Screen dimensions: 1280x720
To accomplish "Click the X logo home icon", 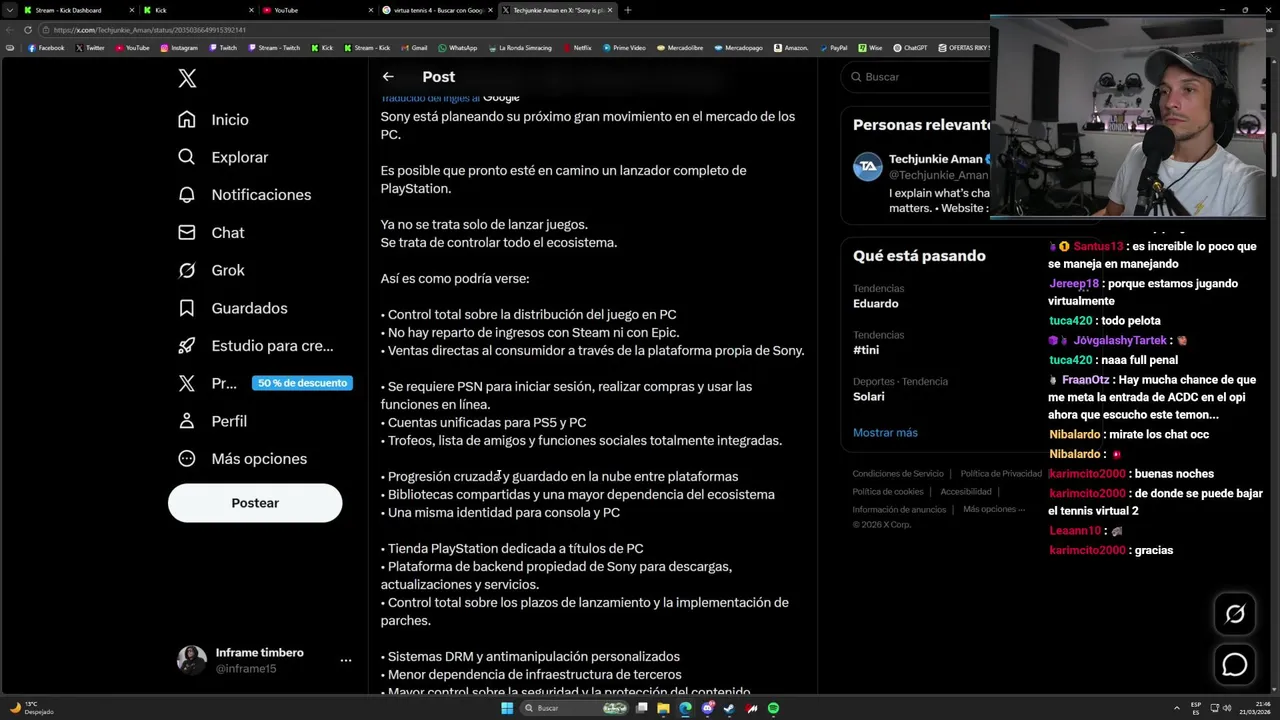I will (x=187, y=79).
